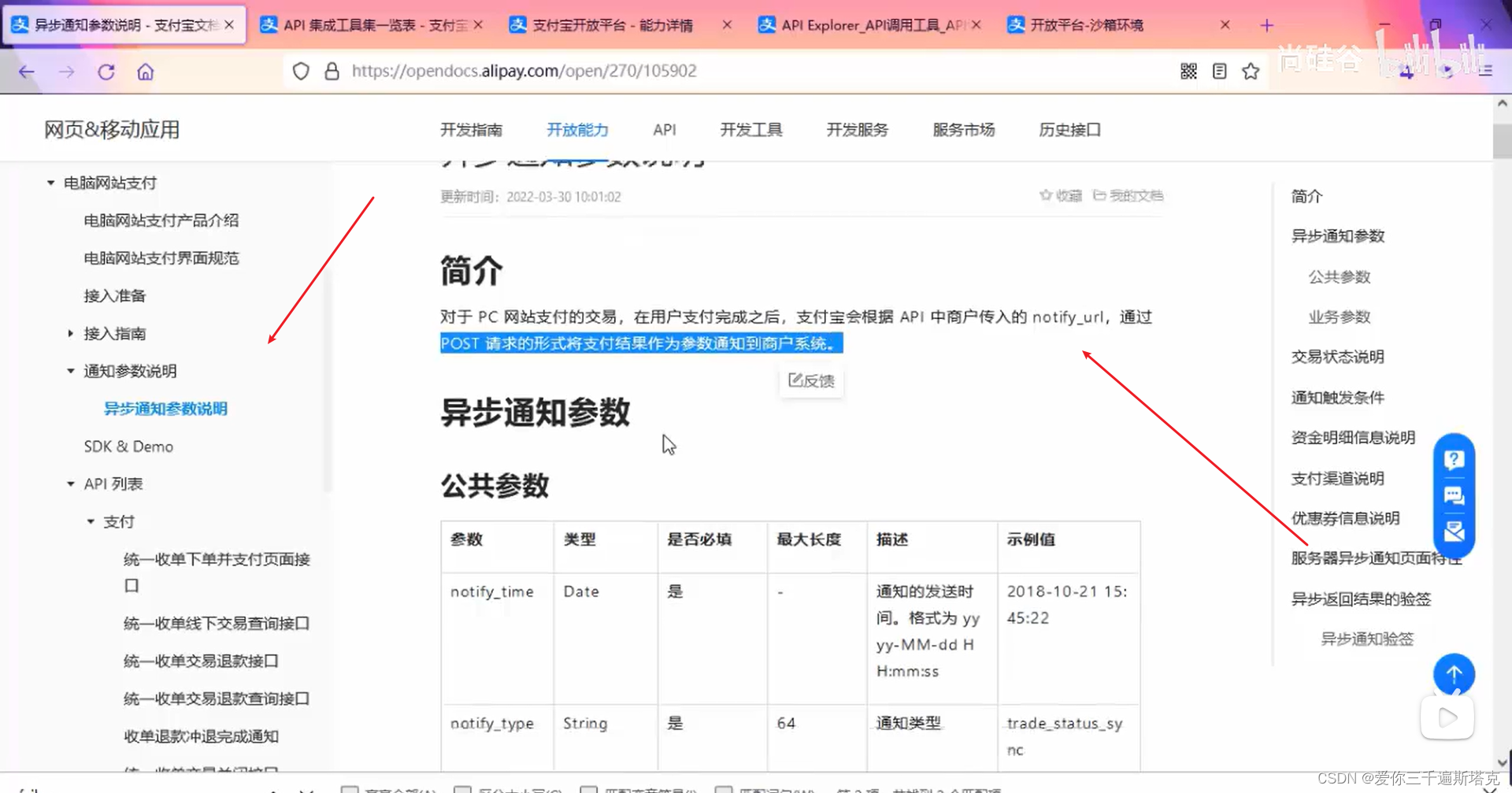1512x793 pixels.
Task: Click the 收藏 star in the article header
Action: tap(1061, 195)
